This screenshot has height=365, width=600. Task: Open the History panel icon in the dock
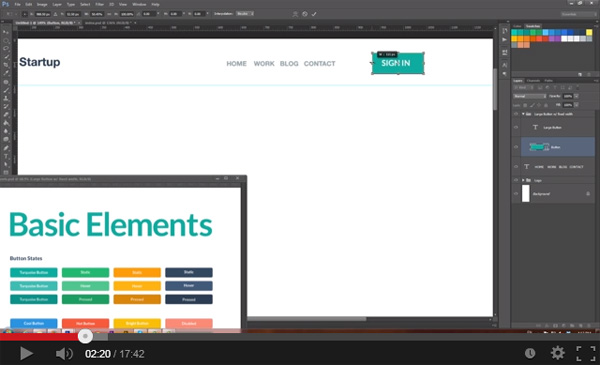pyautogui.click(x=505, y=31)
